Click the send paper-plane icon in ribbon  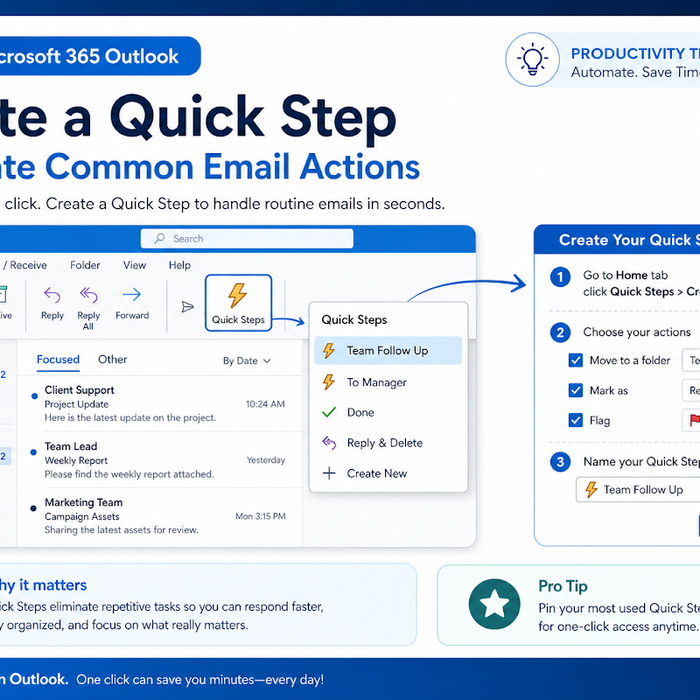pos(188,307)
